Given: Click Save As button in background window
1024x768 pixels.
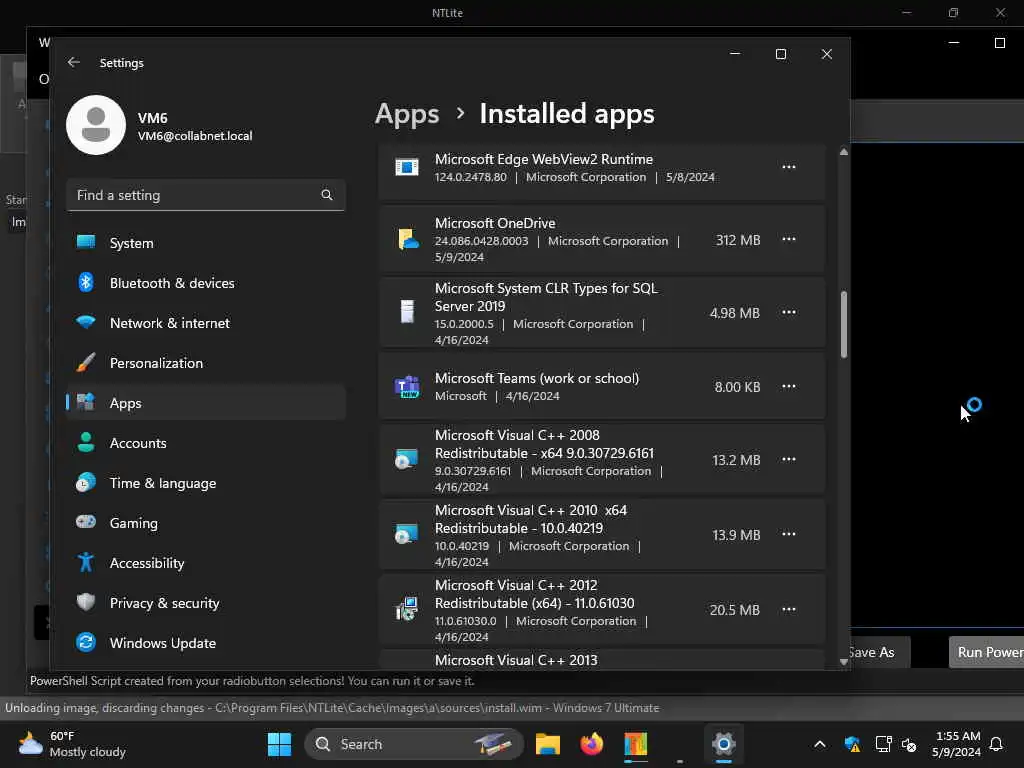Looking at the screenshot, I should pyautogui.click(x=878, y=652).
